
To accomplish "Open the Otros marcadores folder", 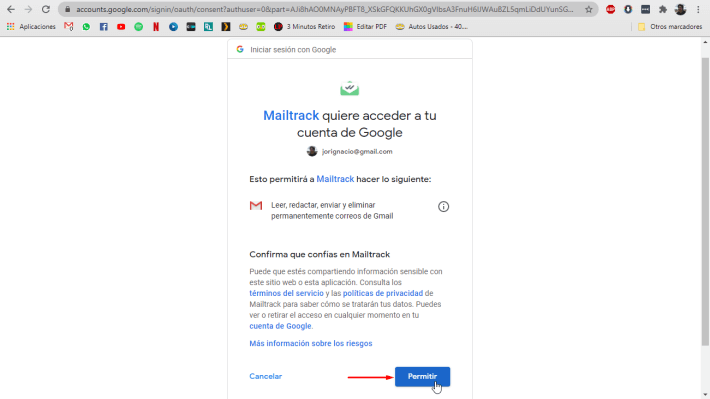I will point(670,27).
